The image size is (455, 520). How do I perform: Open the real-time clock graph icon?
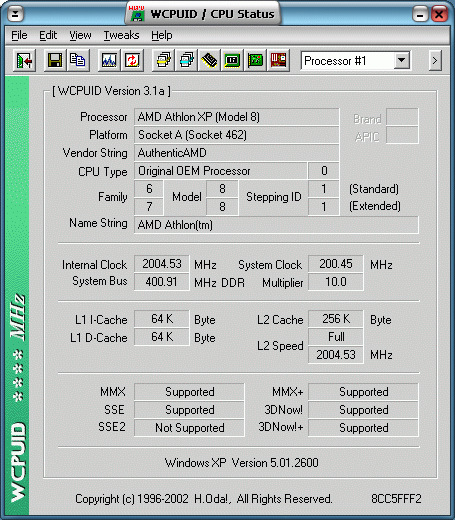tap(109, 61)
